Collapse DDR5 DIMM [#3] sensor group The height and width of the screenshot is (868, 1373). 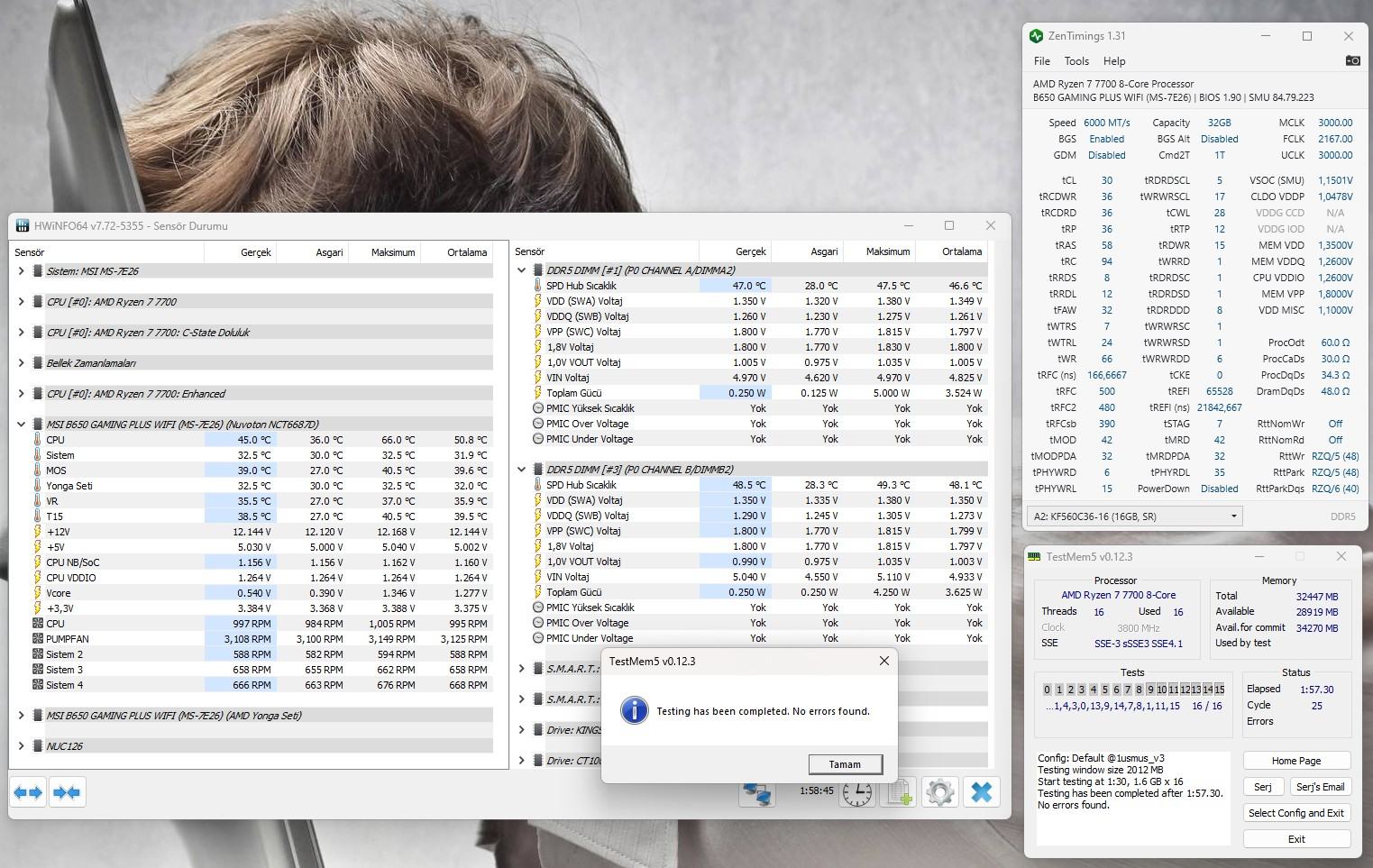tap(521, 470)
